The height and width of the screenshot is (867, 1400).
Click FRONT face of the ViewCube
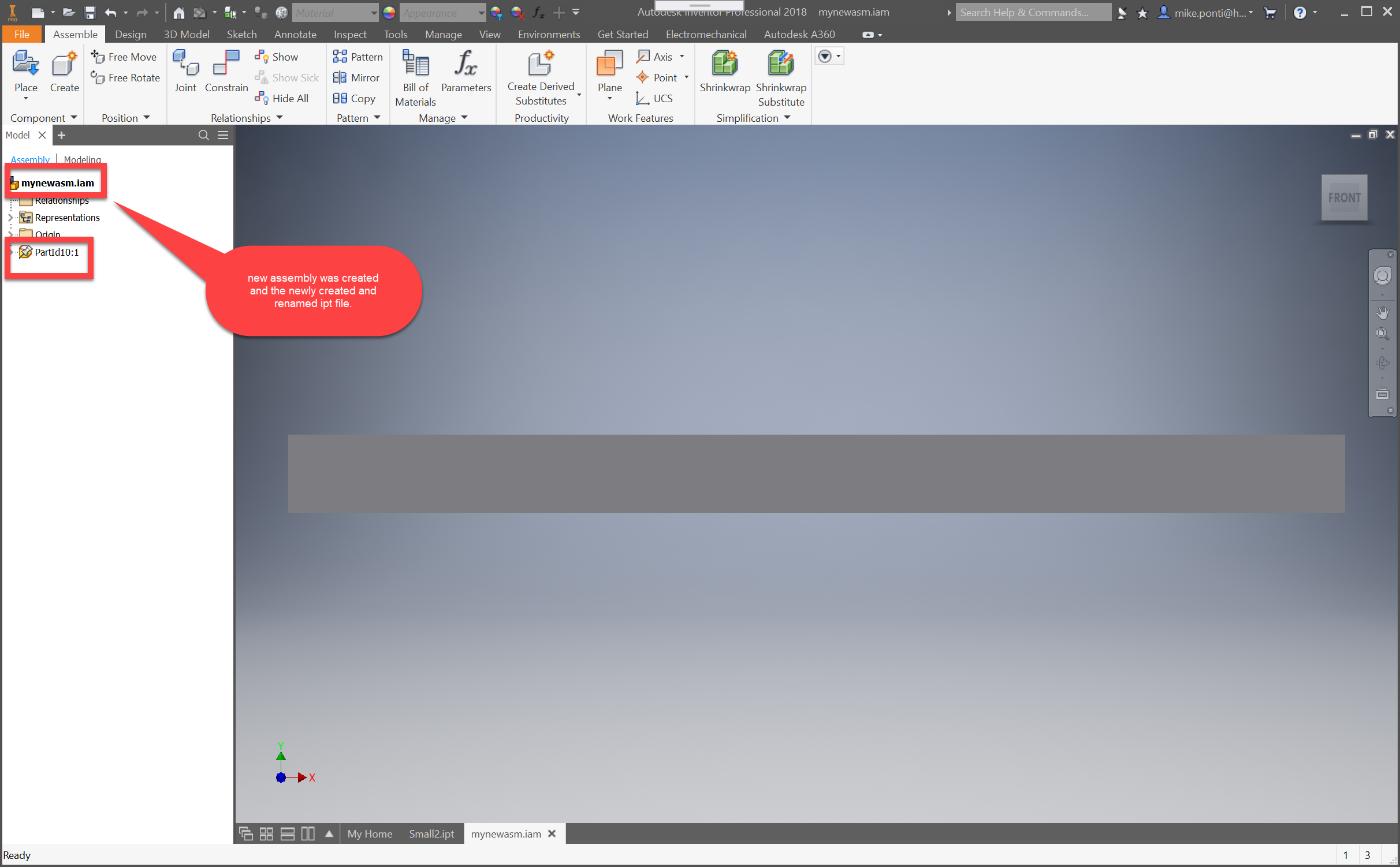1343,197
